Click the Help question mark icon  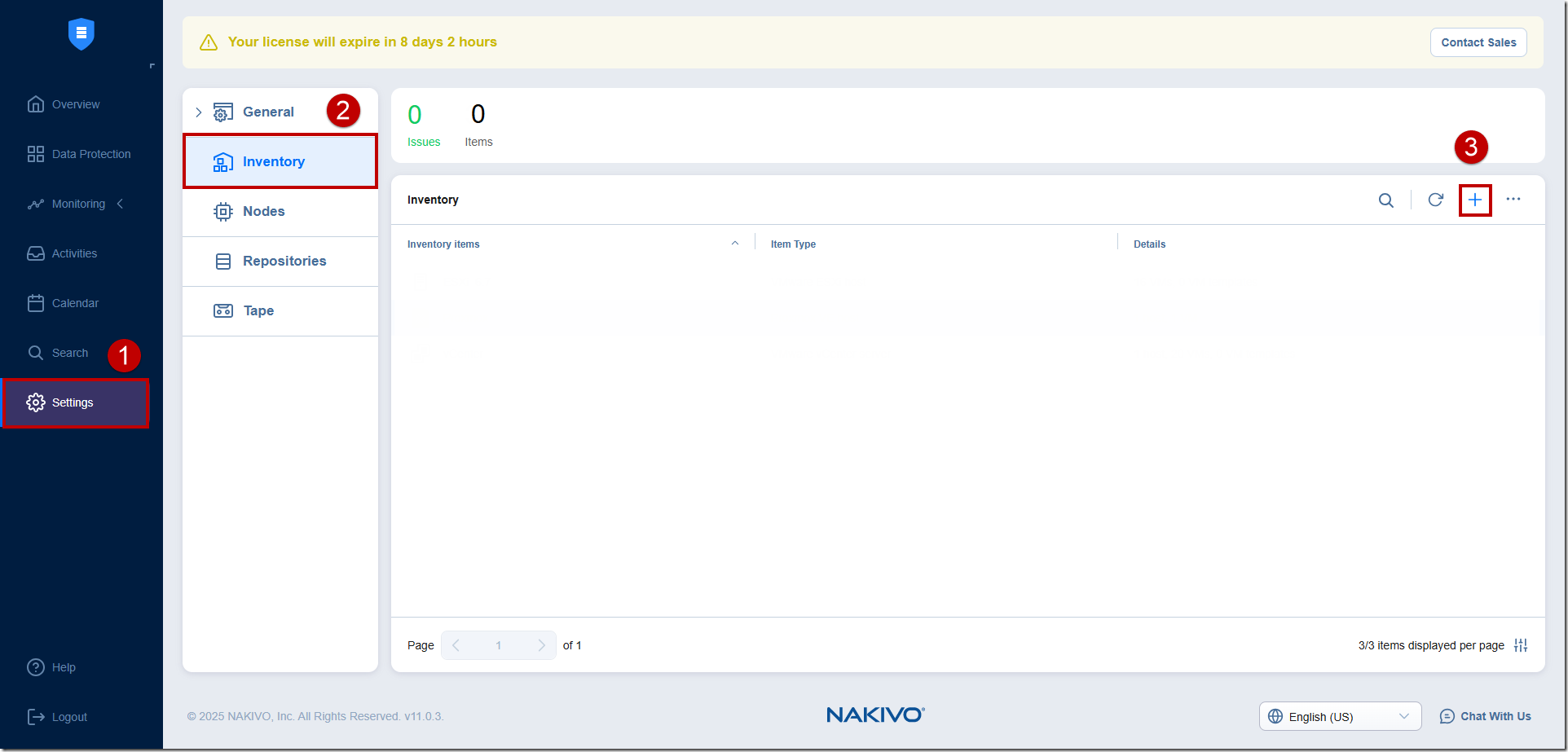(x=36, y=667)
